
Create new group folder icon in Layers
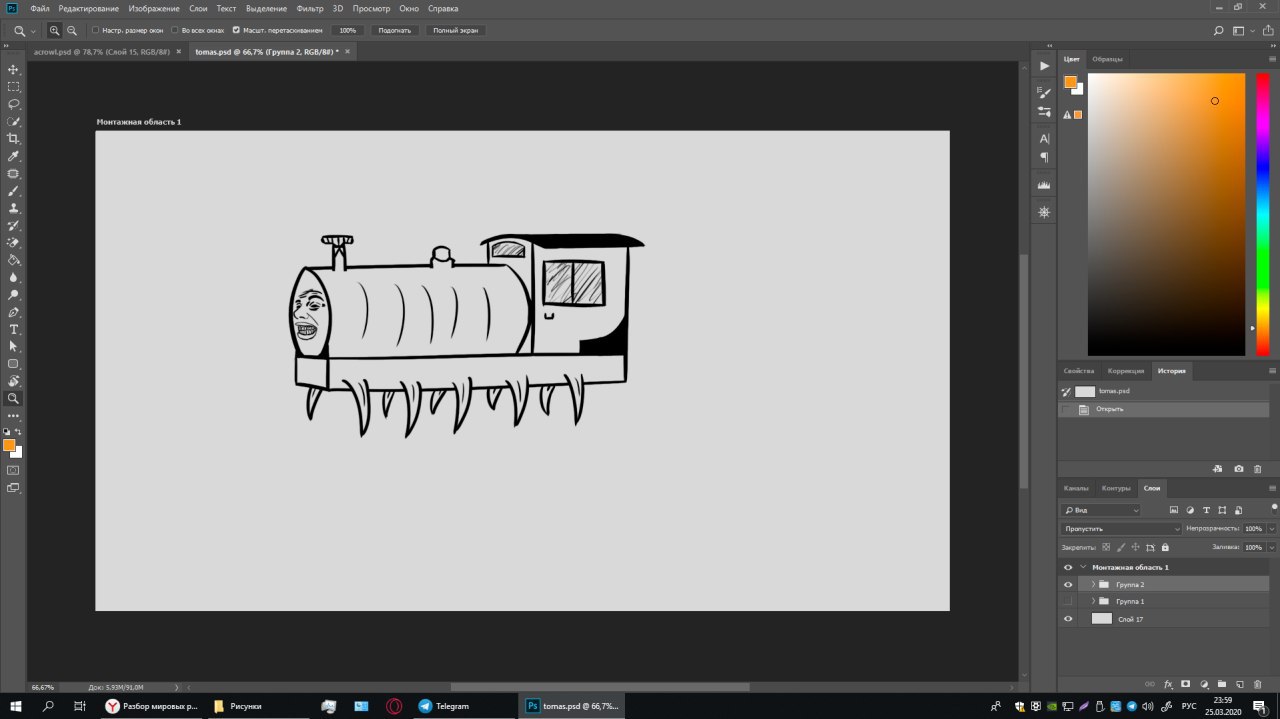(1222, 684)
